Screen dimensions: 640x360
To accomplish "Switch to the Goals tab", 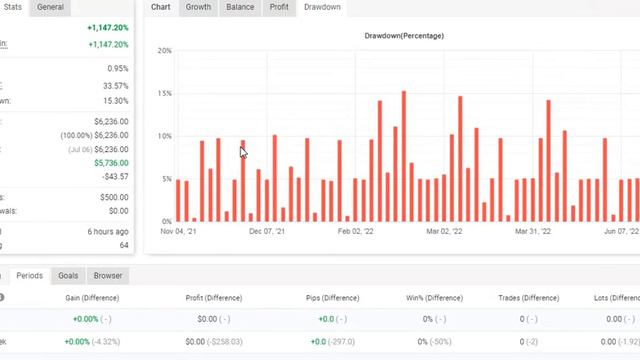I will pos(68,276).
